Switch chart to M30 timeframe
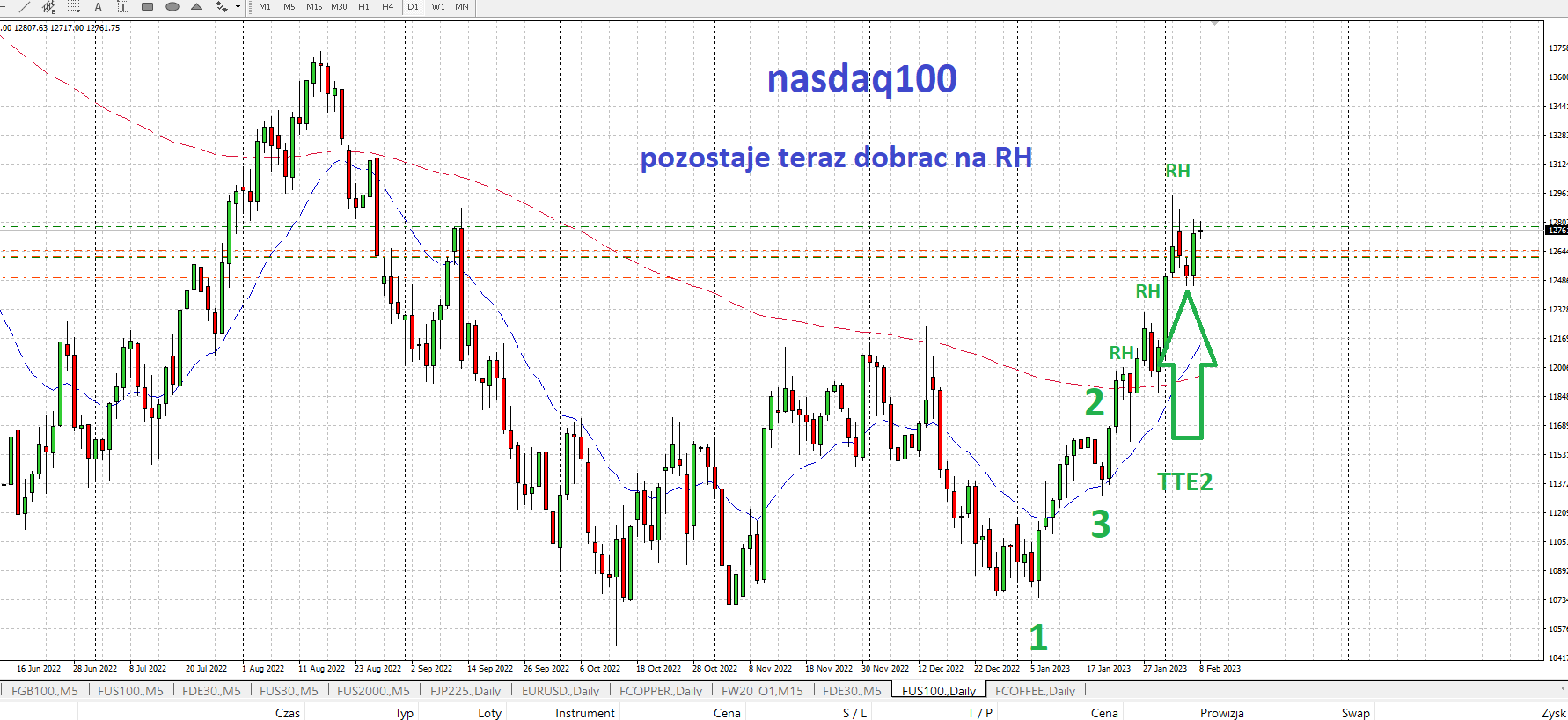The width and height of the screenshot is (1568, 720). [x=339, y=6]
